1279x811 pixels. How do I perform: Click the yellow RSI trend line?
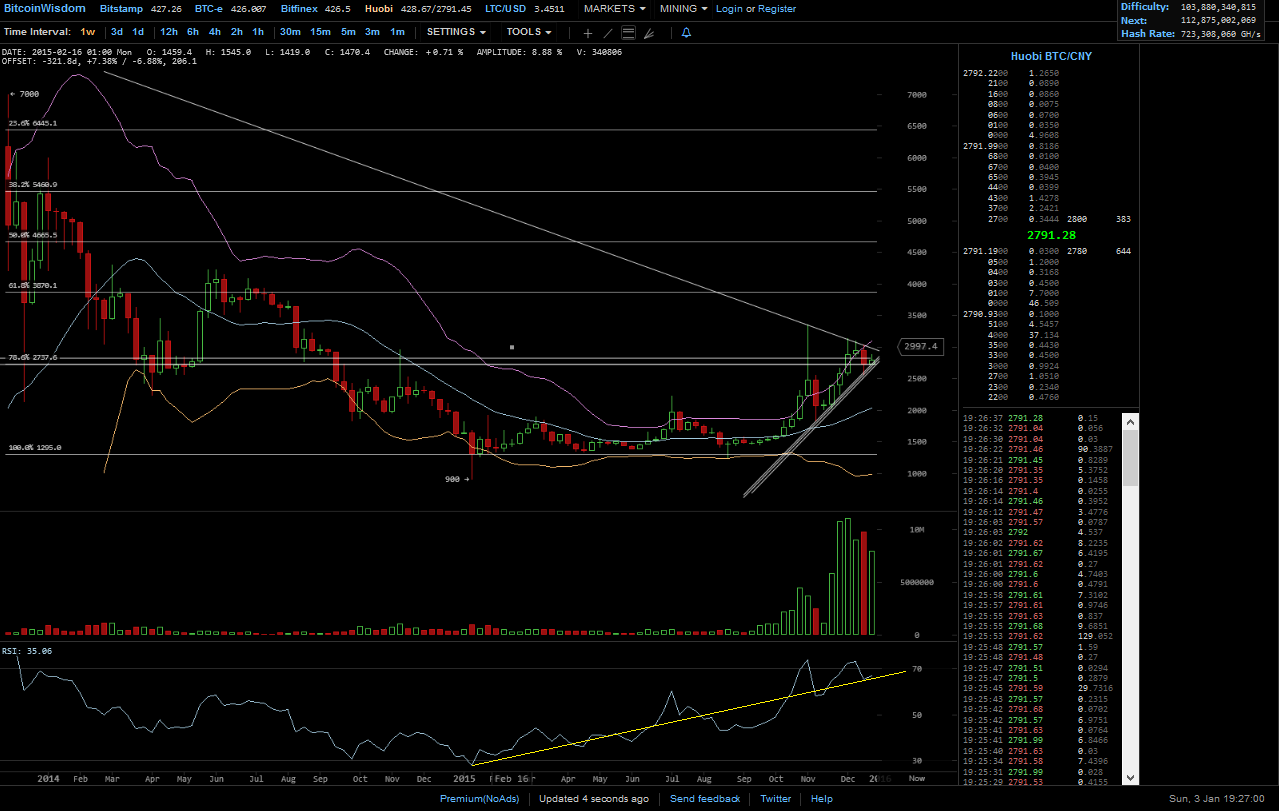click(x=690, y=716)
